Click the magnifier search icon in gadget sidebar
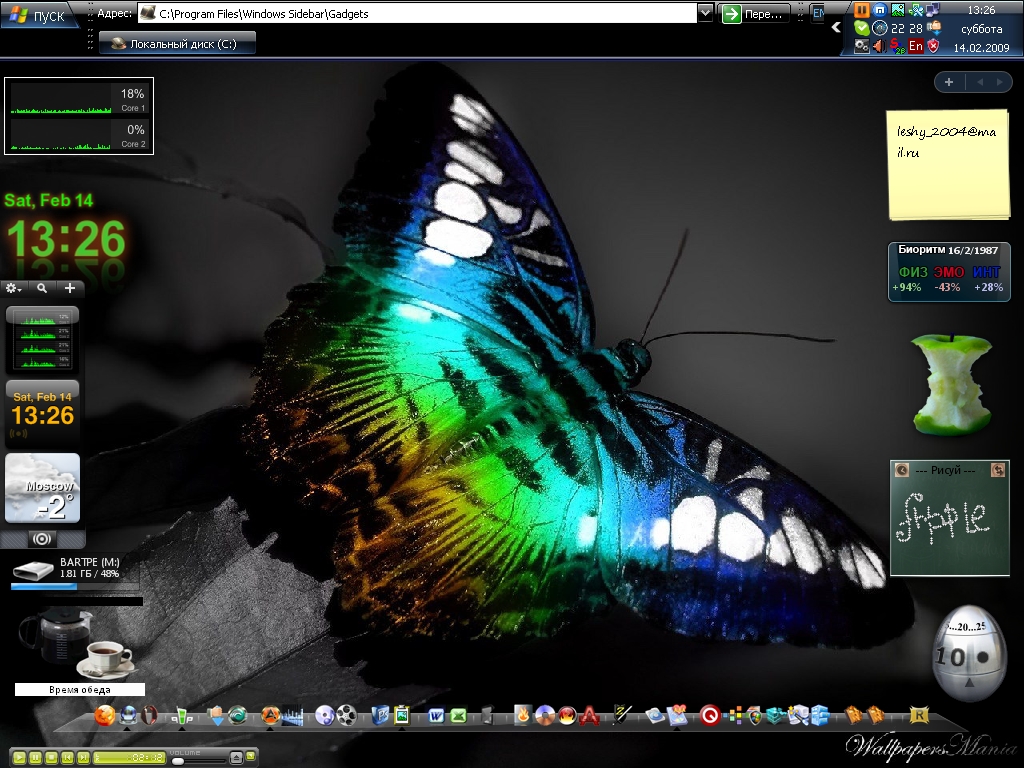 42,288
